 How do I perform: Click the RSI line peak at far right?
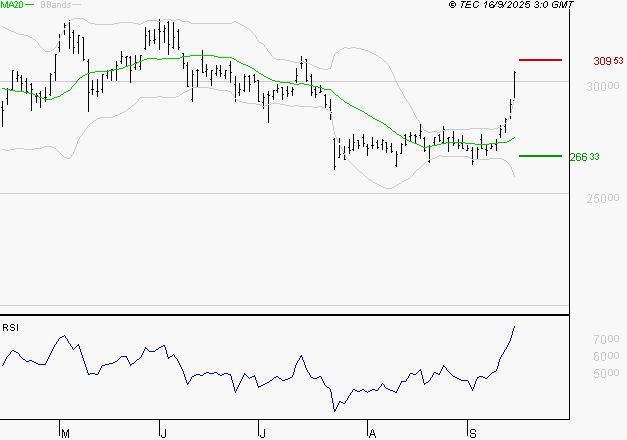pos(515,327)
